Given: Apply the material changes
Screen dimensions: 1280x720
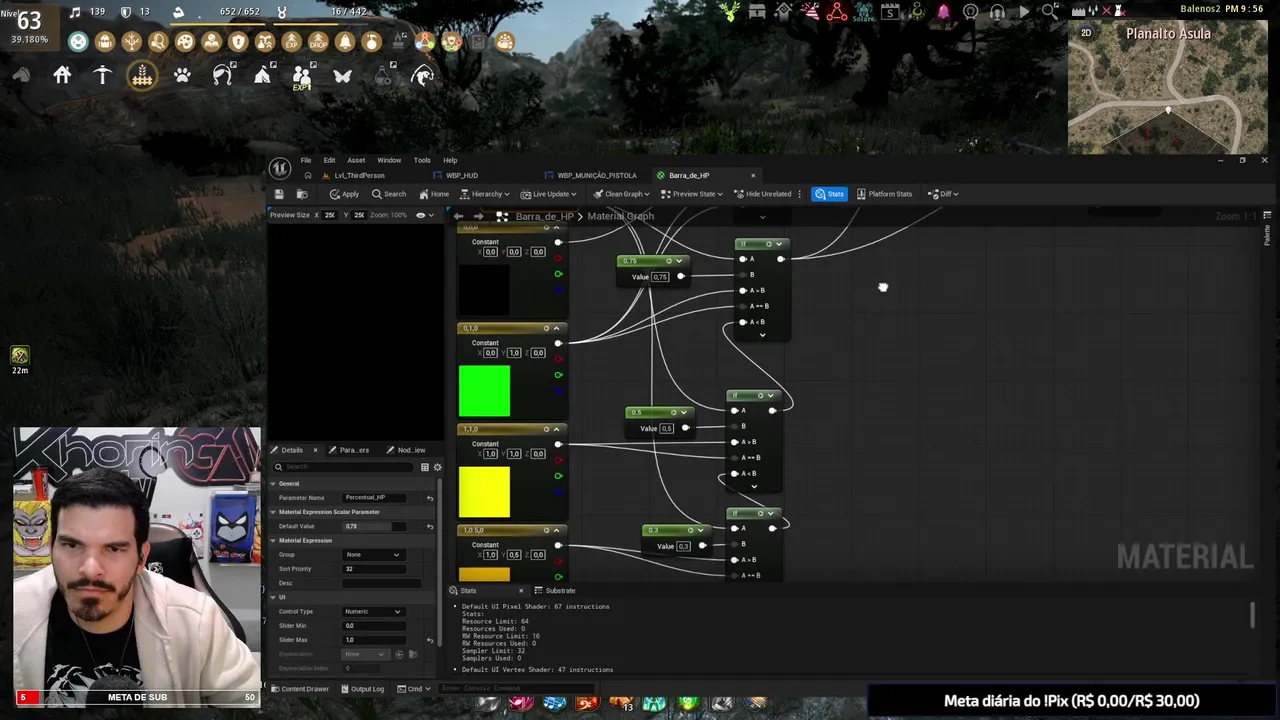Looking at the screenshot, I should click(x=344, y=194).
